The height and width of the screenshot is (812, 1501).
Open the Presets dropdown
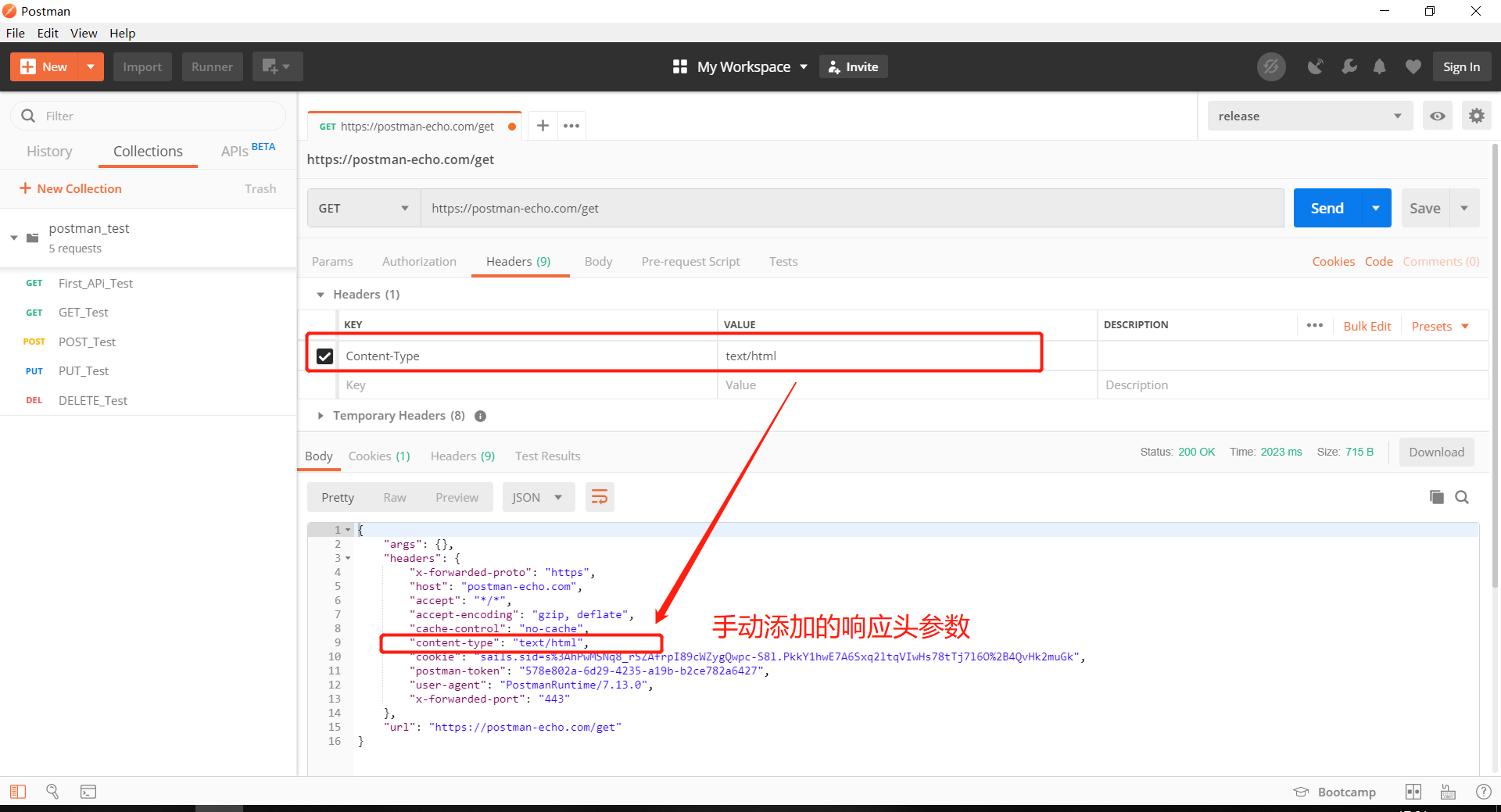pos(1440,326)
